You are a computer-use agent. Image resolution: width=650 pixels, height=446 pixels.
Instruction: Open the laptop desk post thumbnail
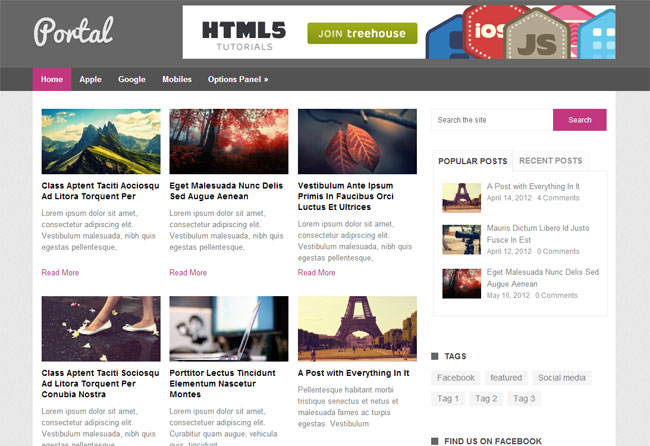coord(229,329)
